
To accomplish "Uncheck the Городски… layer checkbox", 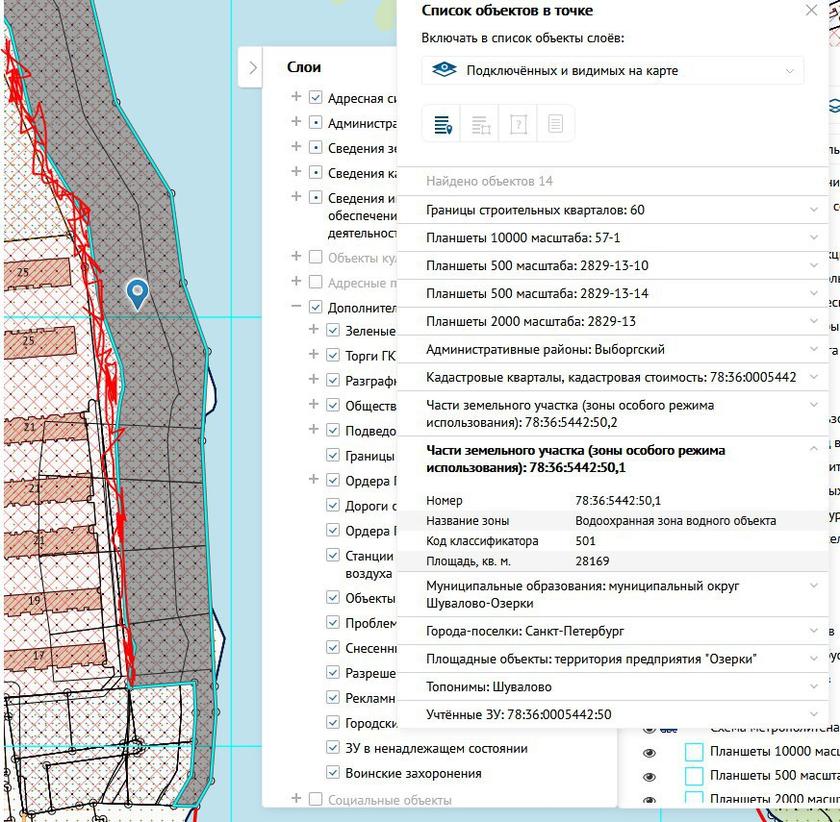I will coord(333,722).
